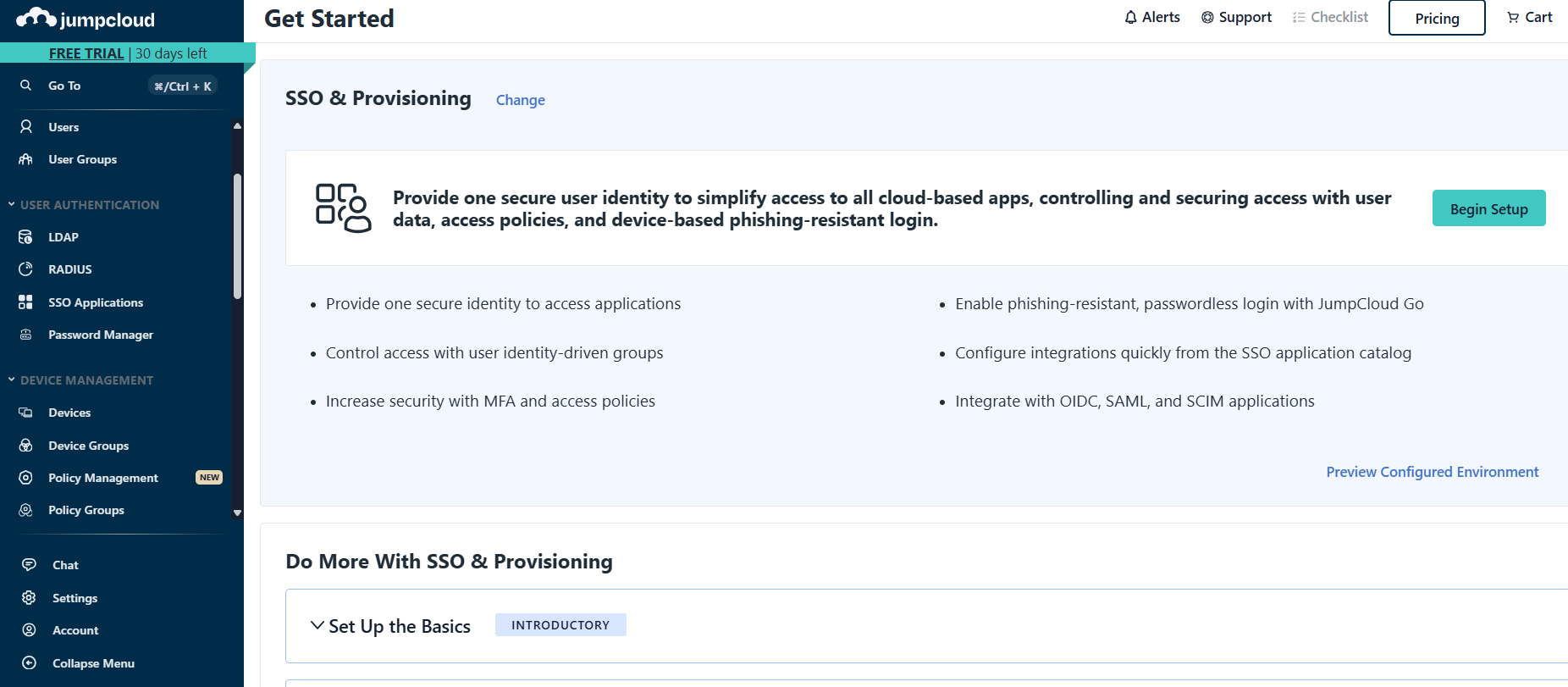Click the sidebar scrollbar thumb
The height and width of the screenshot is (687, 1568).
click(238, 236)
